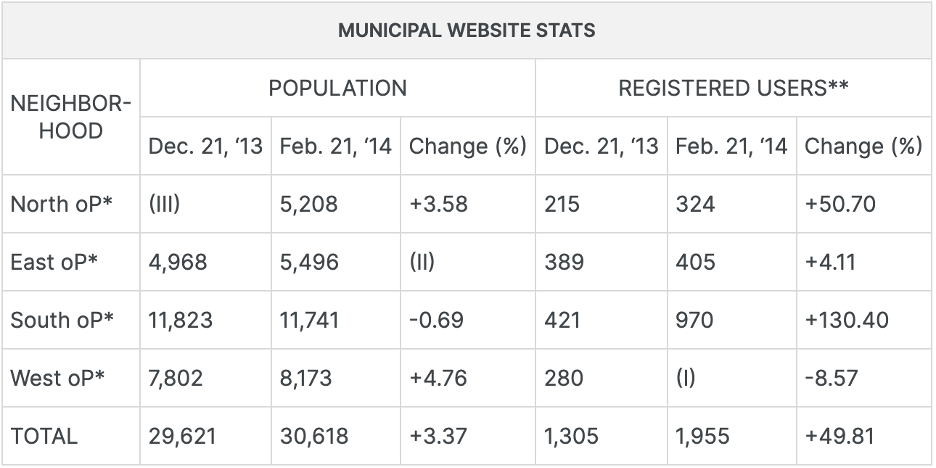The image size is (936, 468).
Task: Click the (I) placeholder cell
Action: coord(686,378)
